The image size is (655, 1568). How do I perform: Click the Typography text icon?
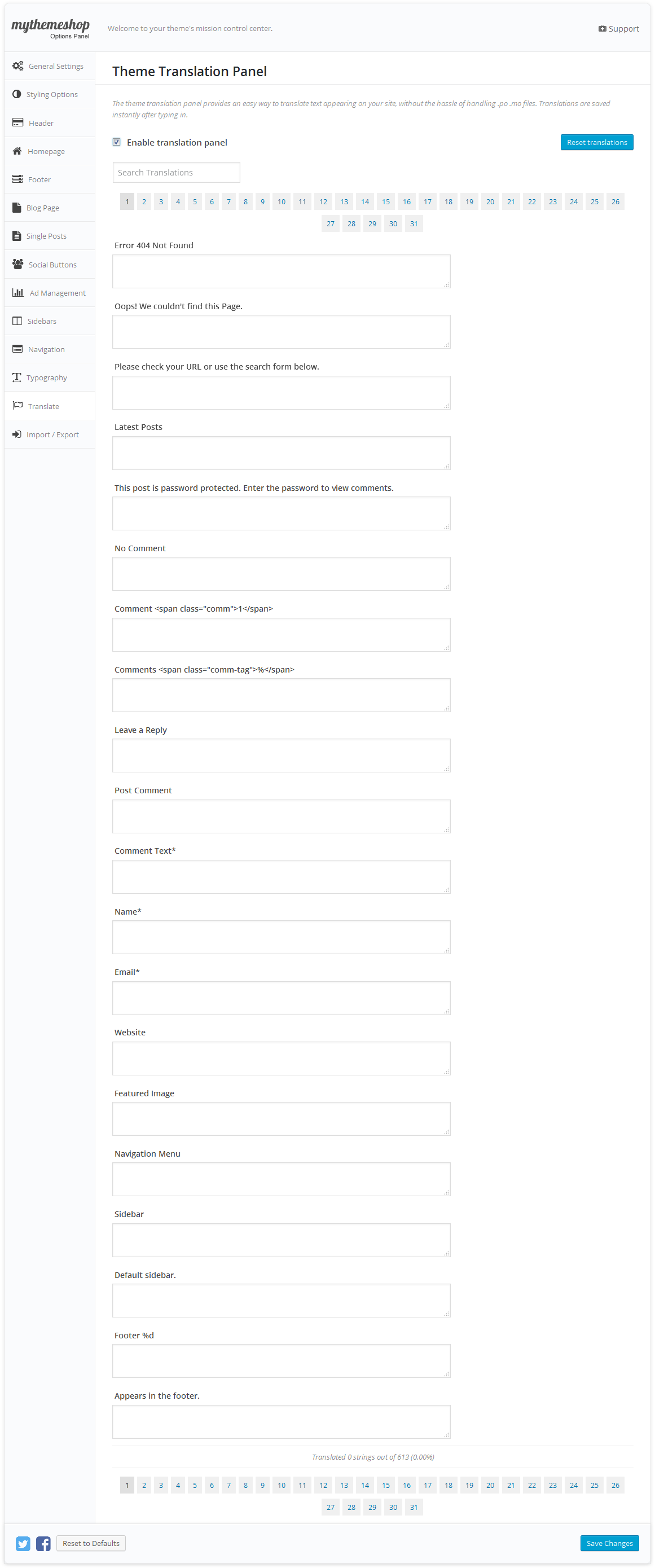point(16,377)
